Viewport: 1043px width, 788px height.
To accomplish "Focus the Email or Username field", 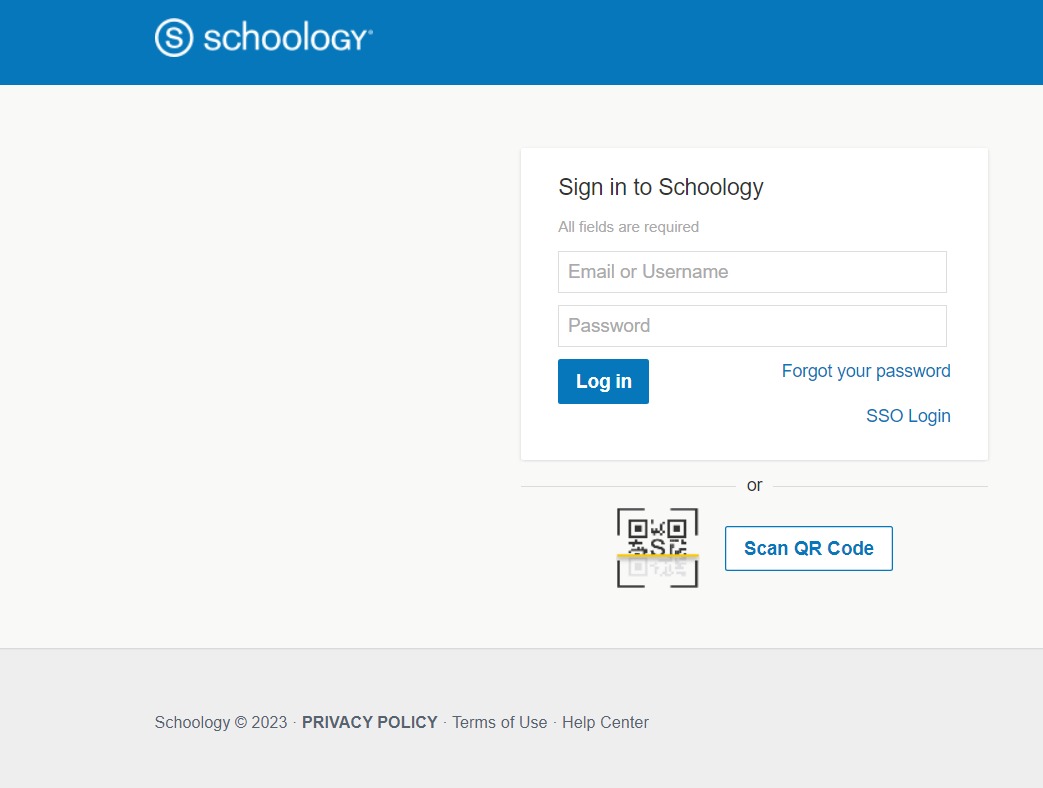I will [x=752, y=272].
